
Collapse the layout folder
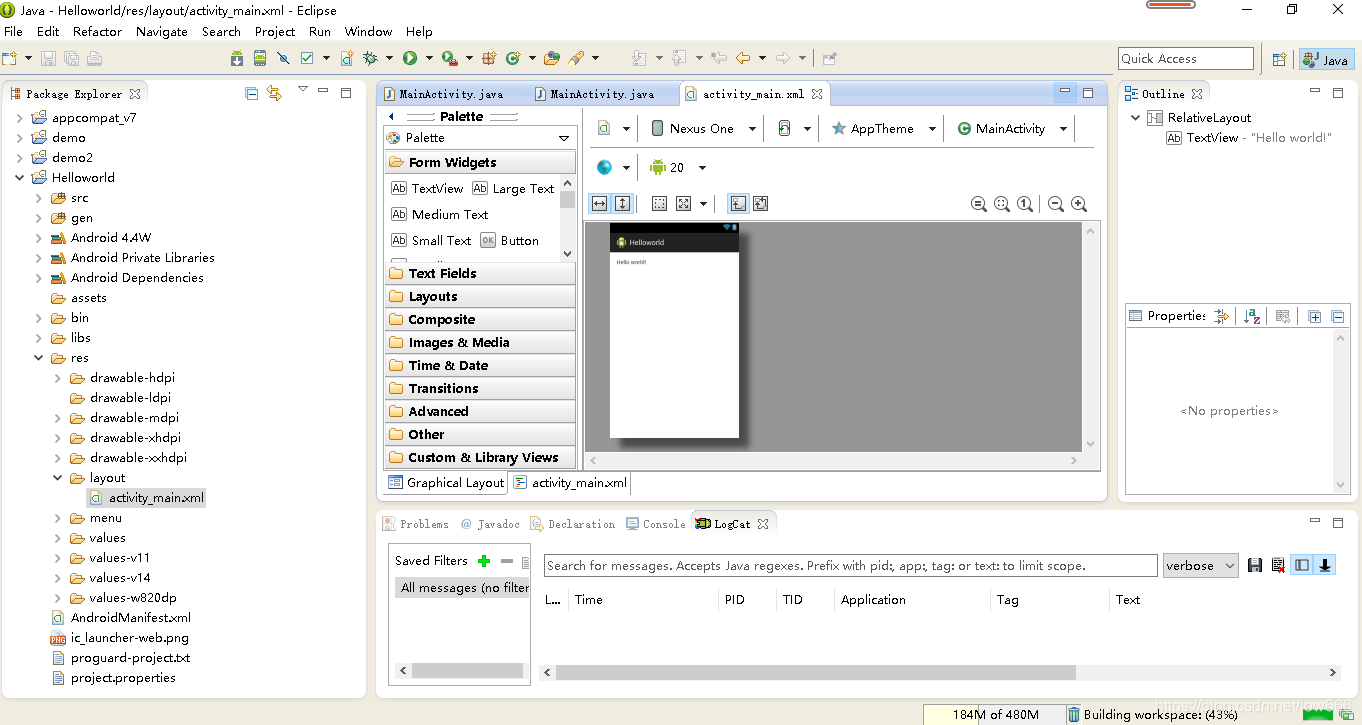coord(58,477)
